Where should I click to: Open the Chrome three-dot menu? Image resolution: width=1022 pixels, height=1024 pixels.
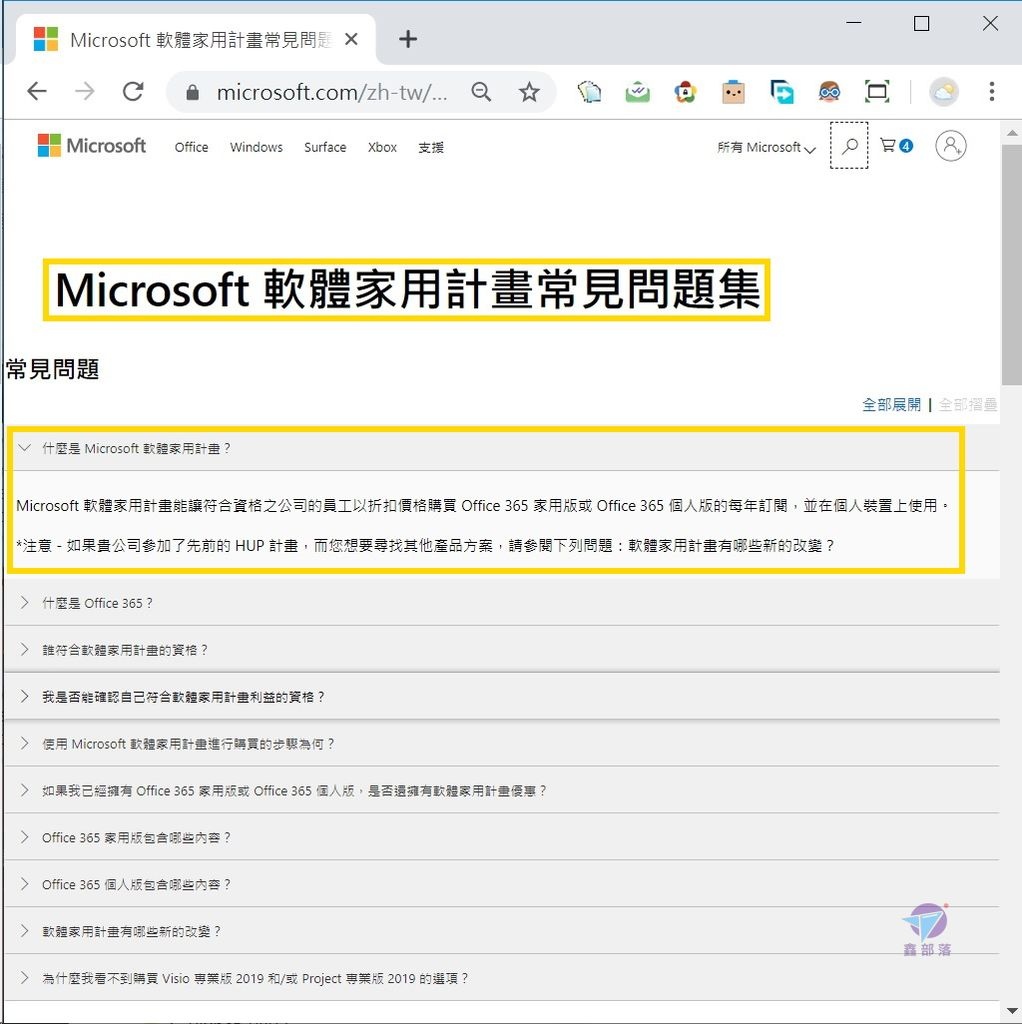(991, 92)
